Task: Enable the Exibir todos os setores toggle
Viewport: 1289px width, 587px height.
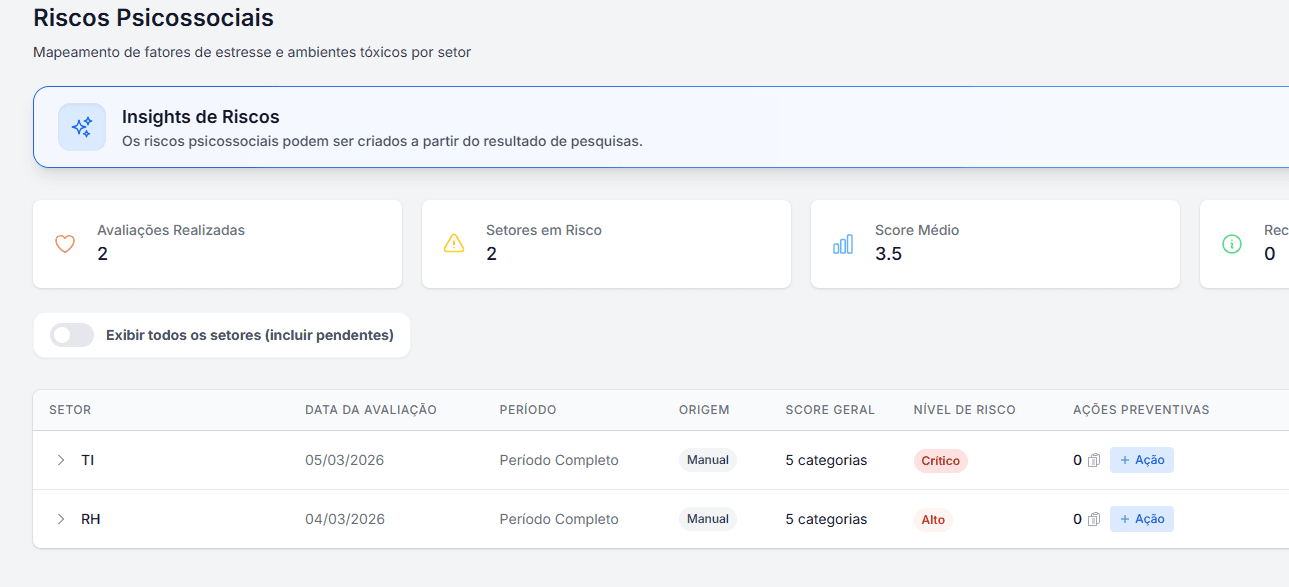Action: (71, 335)
